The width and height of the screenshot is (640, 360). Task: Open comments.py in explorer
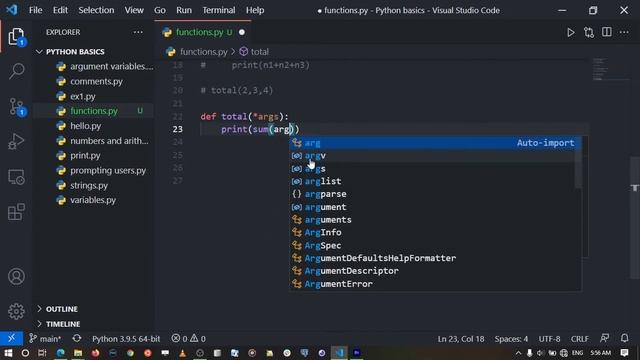coord(96,81)
